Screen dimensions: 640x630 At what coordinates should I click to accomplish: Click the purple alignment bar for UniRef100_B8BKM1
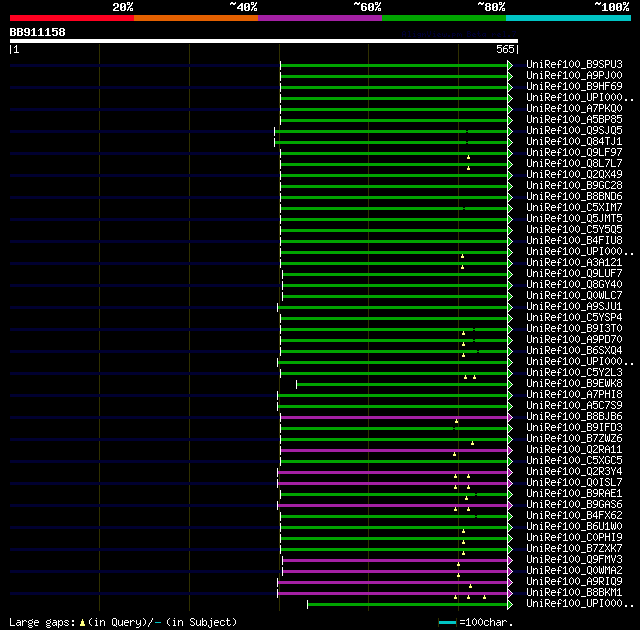click(393, 594)
